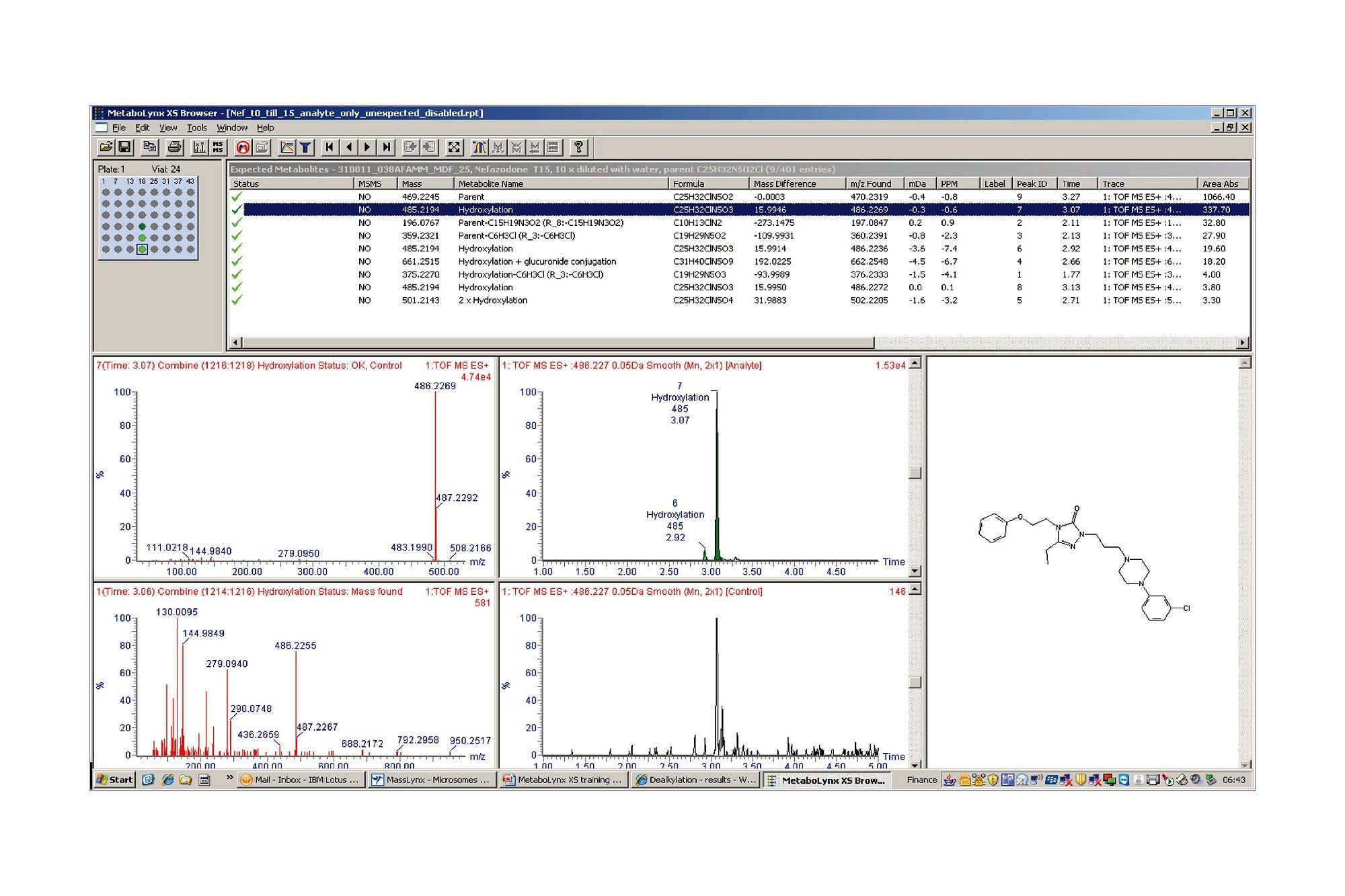Click the spectrum display toolbar icon
The image size is (1345, 896).
[199, 147]
